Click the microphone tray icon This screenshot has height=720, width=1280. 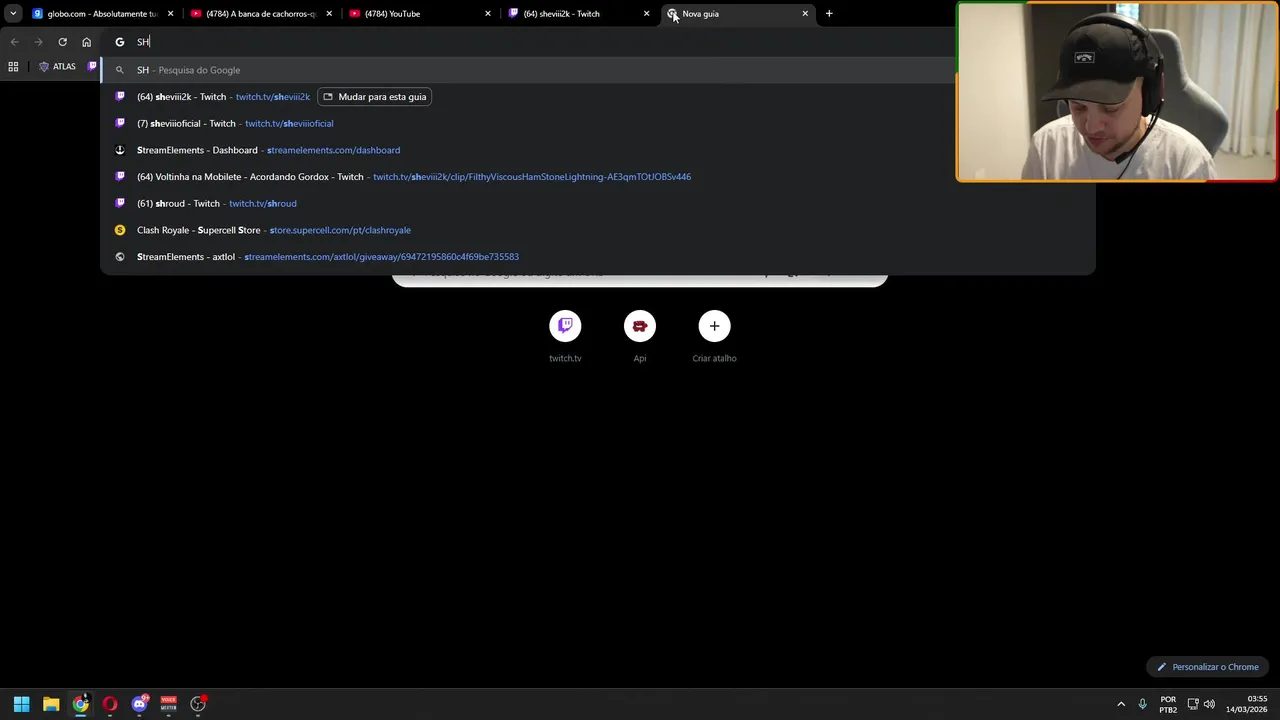coord(1142,704)
